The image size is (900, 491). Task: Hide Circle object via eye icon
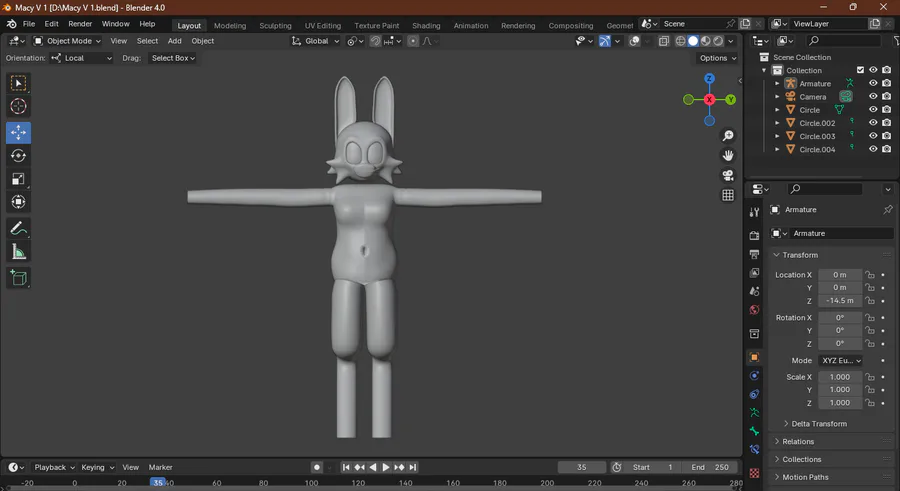(873, 110)
